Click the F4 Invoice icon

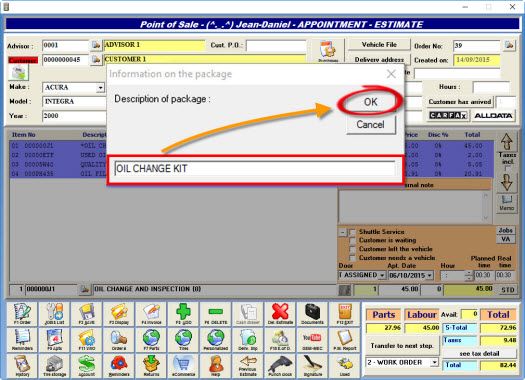pos(151,314)
